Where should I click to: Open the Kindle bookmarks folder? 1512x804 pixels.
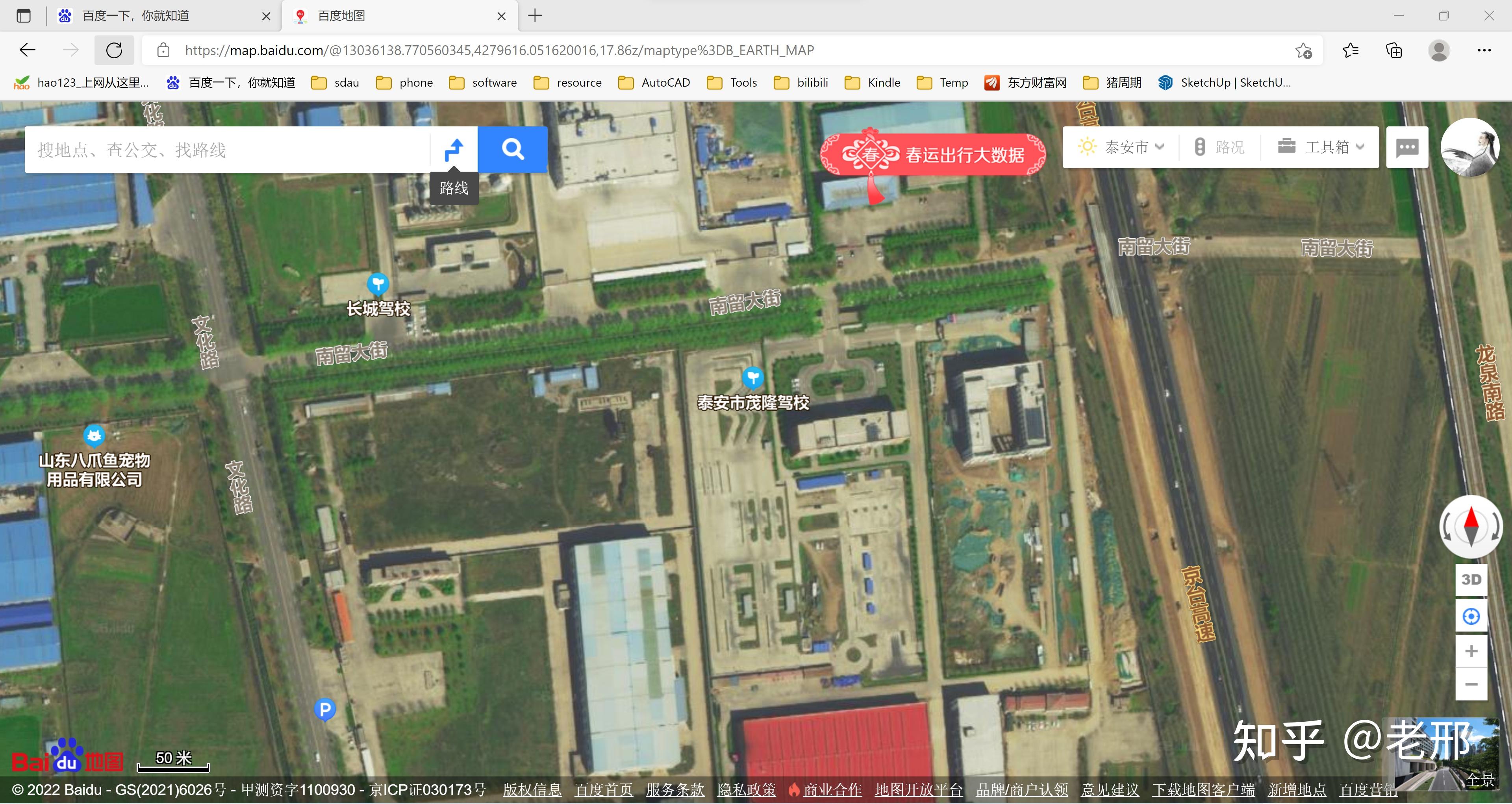click(873, 83)
